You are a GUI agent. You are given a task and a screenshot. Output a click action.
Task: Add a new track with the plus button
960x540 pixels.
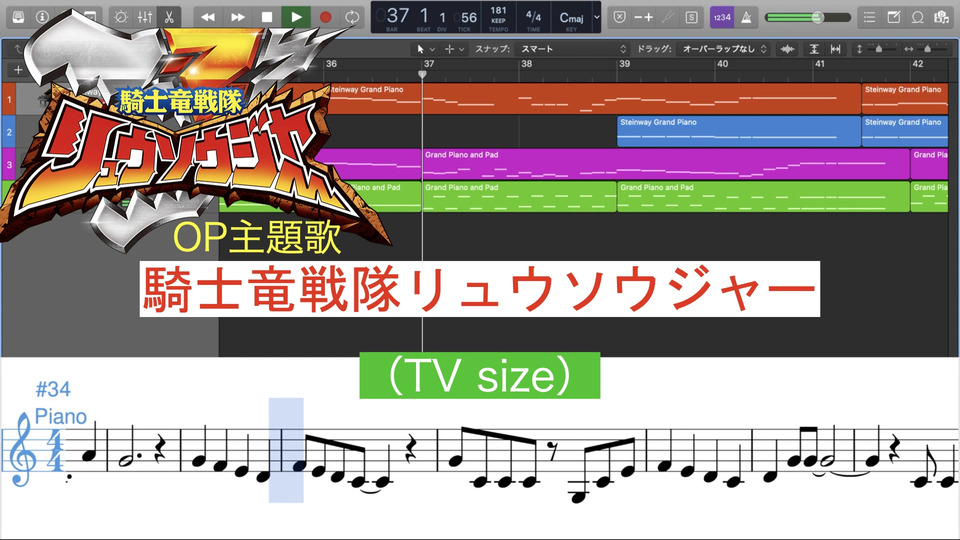point(18,70)
